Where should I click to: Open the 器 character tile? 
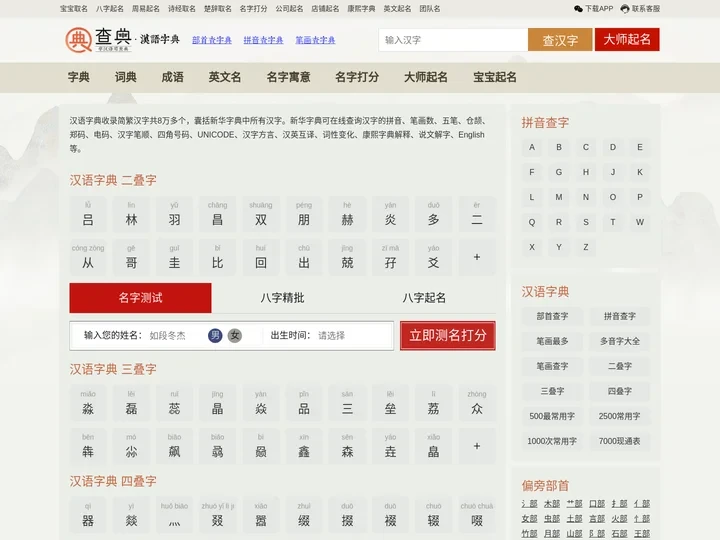point(88,515)
